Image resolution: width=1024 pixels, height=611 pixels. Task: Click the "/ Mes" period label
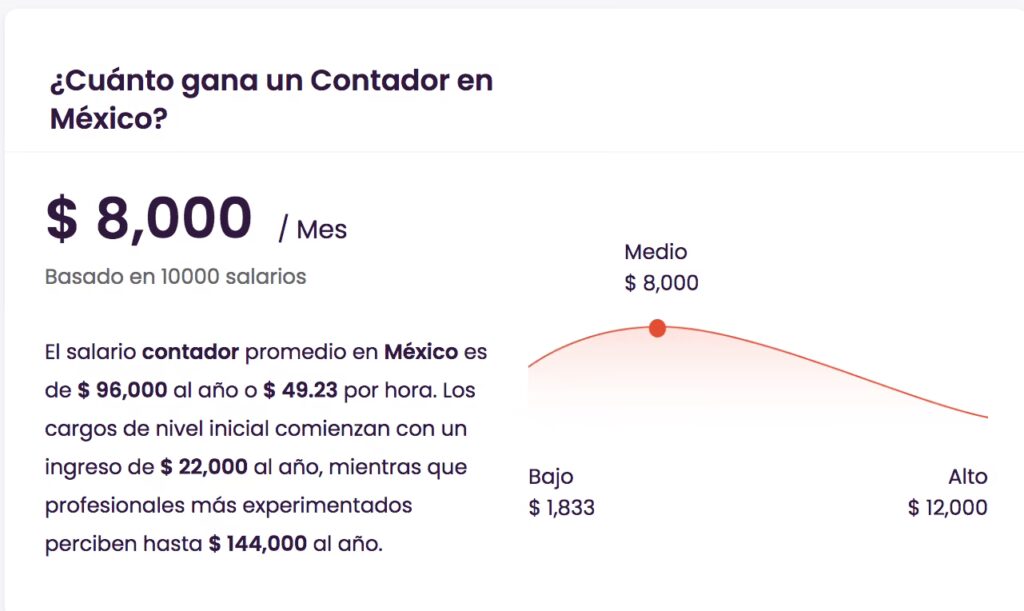point(313,230)
